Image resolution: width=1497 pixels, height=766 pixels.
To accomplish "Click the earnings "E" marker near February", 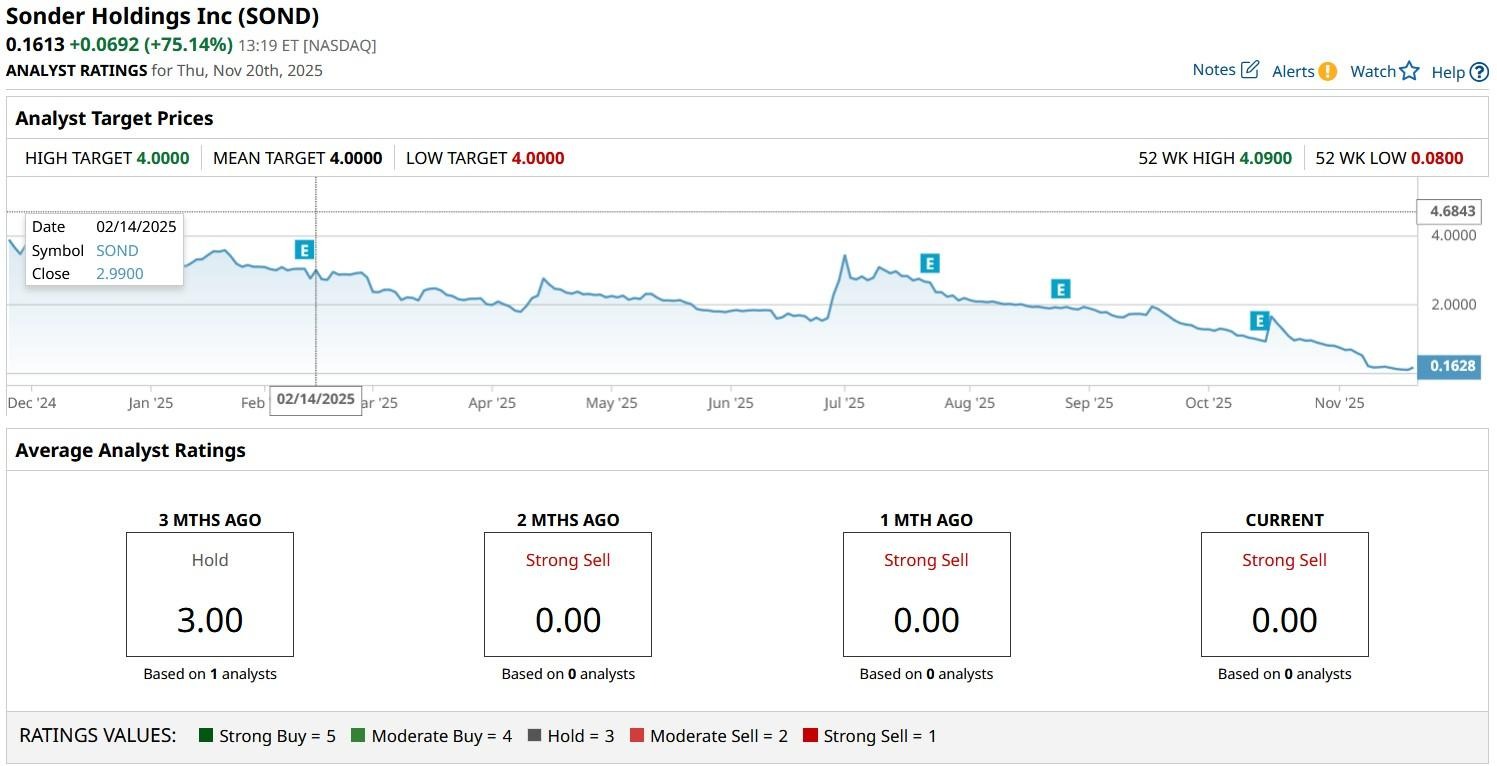I will click(x=304, y=249).
